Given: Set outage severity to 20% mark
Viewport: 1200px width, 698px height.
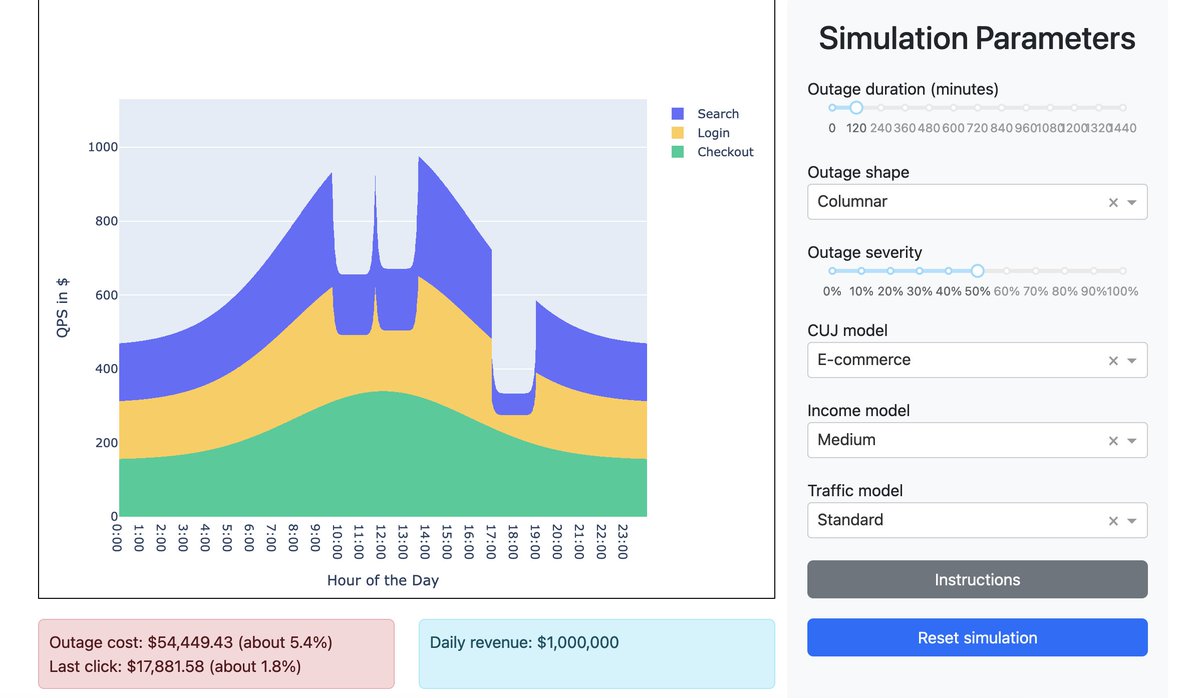Looking at the screenshot, I should tap(890, 271).
